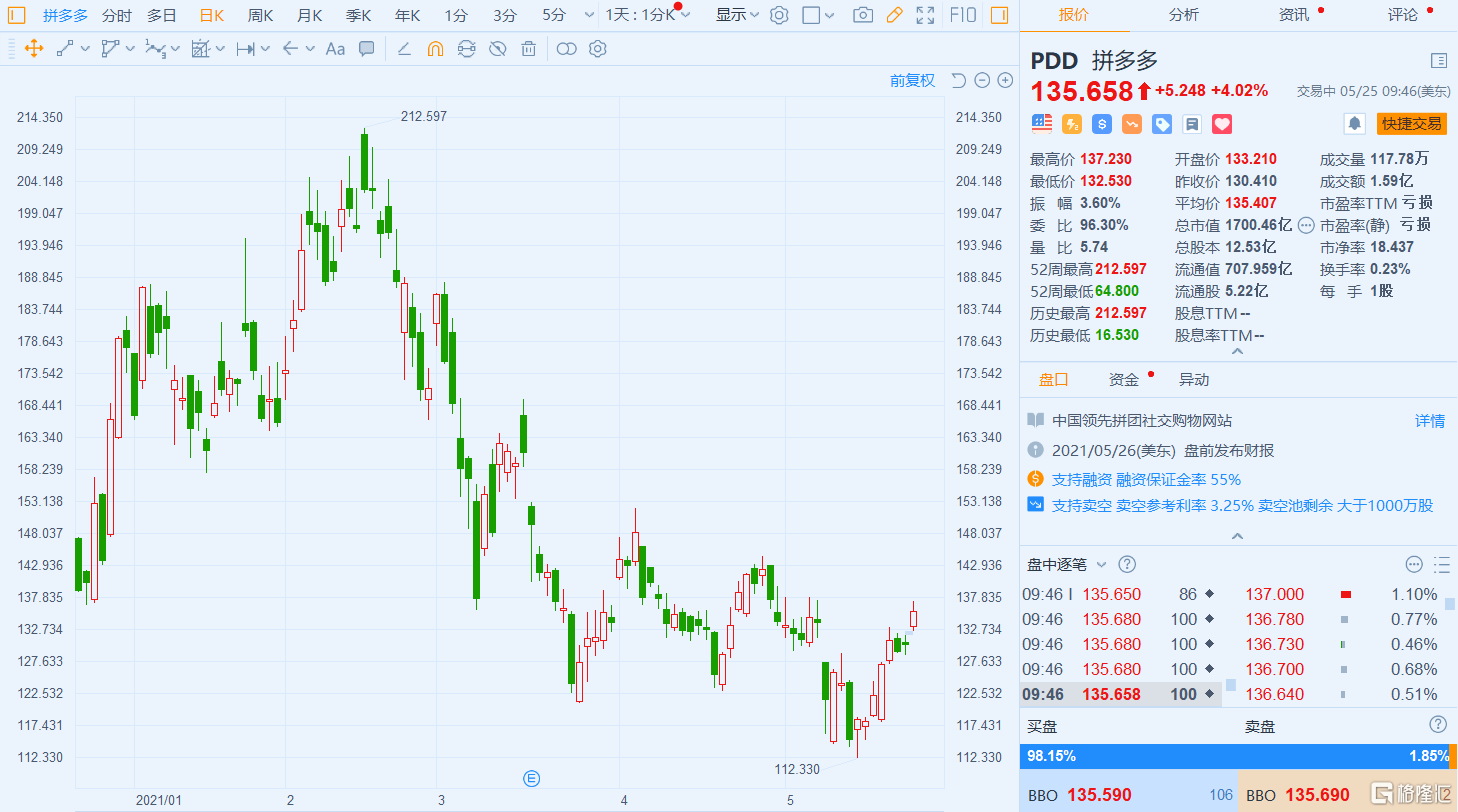Click the line style pen icon
Viewport: 1458px width, 812px height.
click(x=404, y=48)
